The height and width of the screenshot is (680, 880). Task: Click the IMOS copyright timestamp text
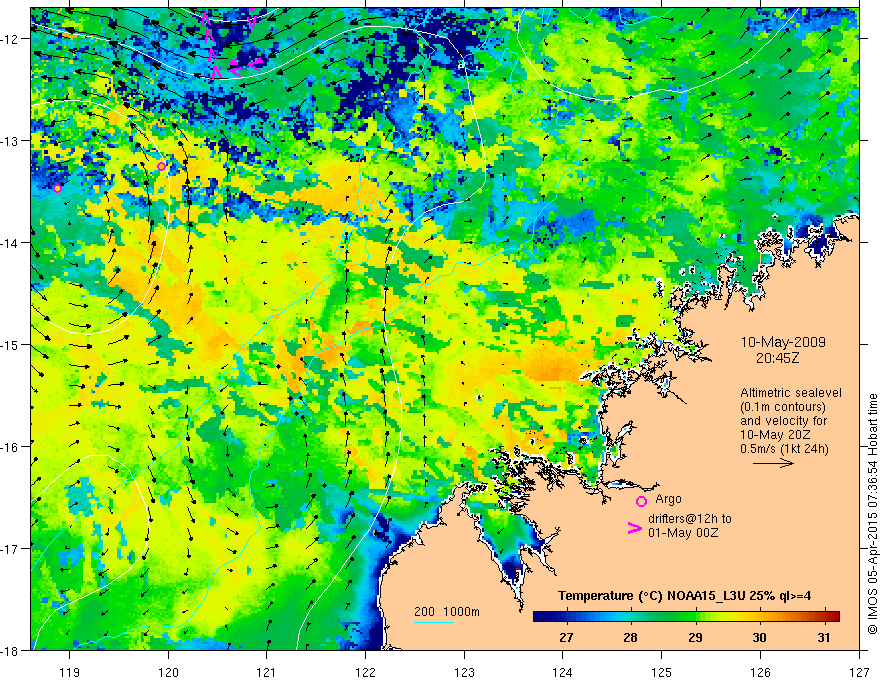click(x=873, y=514)
